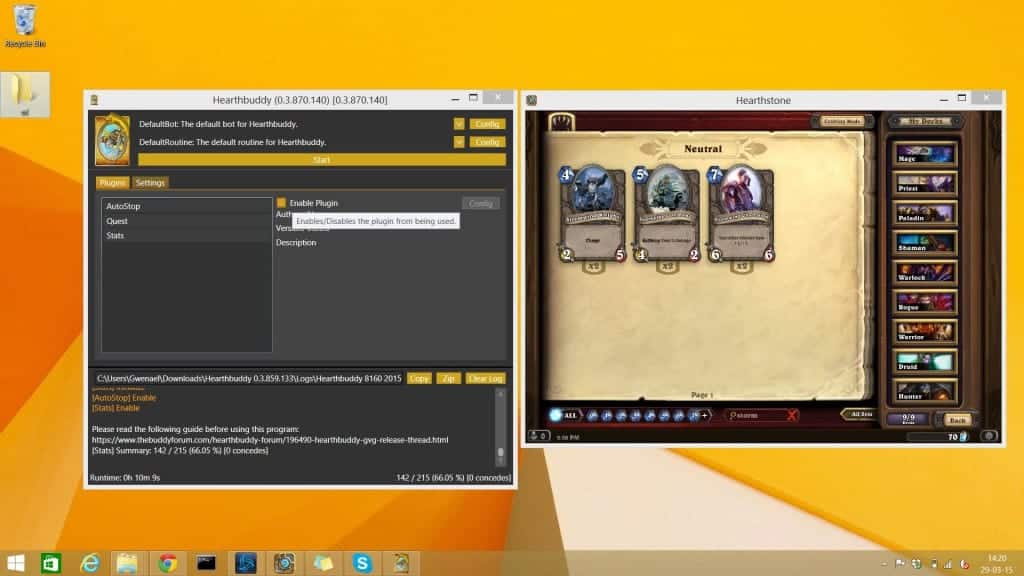Click the gold coin counter in Hearthstone
The height and width of the screenshot is (576, 1024).
click(x=965, y=437)
